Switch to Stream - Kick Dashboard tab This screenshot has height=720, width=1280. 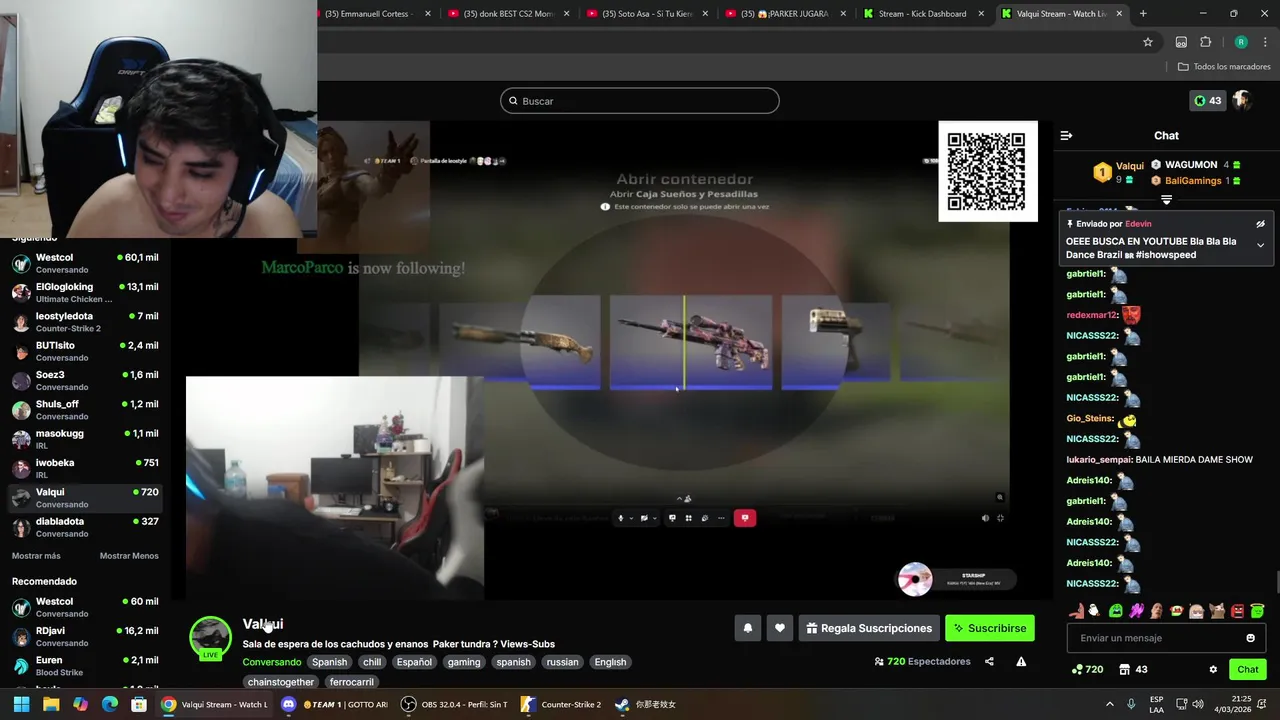click(x=921, y=14)
